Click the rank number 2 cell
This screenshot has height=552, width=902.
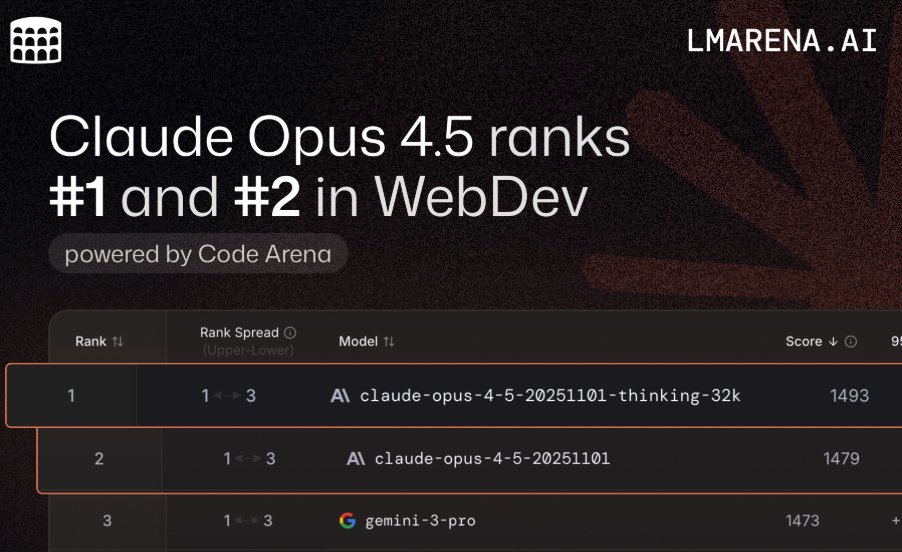pyautogui.click(x=99, y=458)
